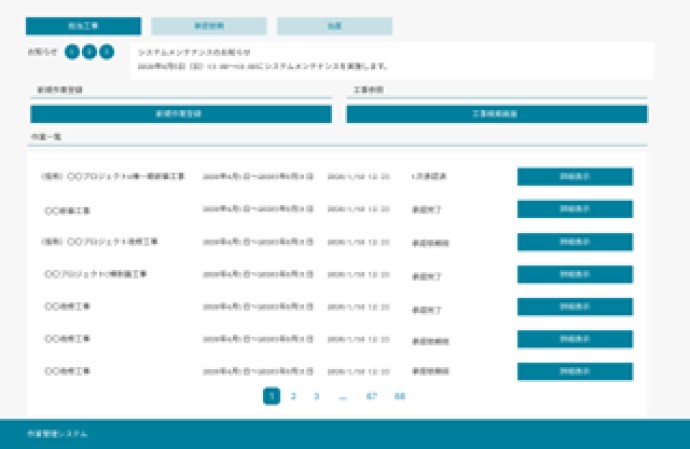Open details for ○○プロジェクト row without (仮称)
This screenshot has width=690, height=449.
point(575,274)
